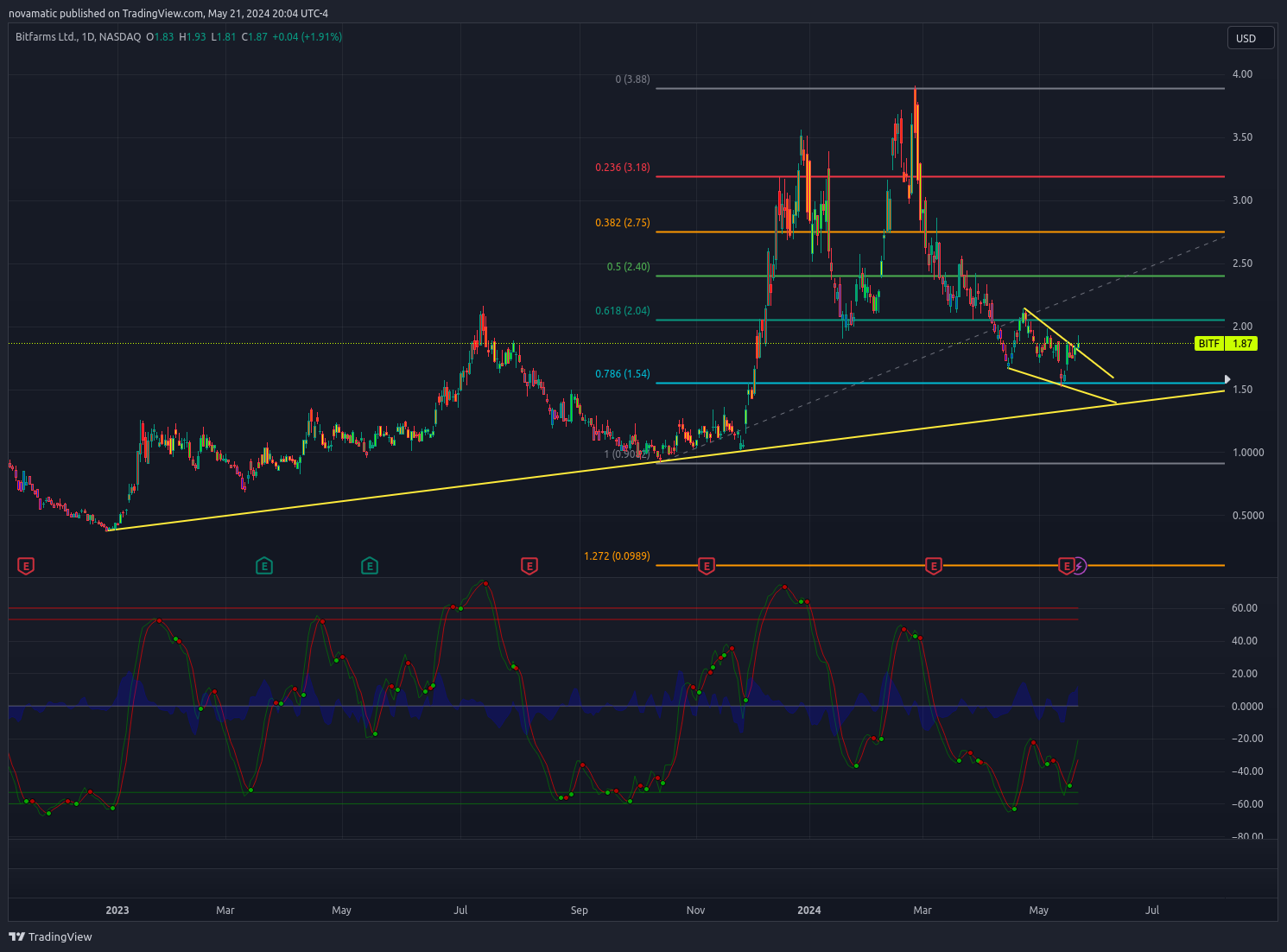
Task: Click the 1.0000 price axis label
Action: point(1248,453)
